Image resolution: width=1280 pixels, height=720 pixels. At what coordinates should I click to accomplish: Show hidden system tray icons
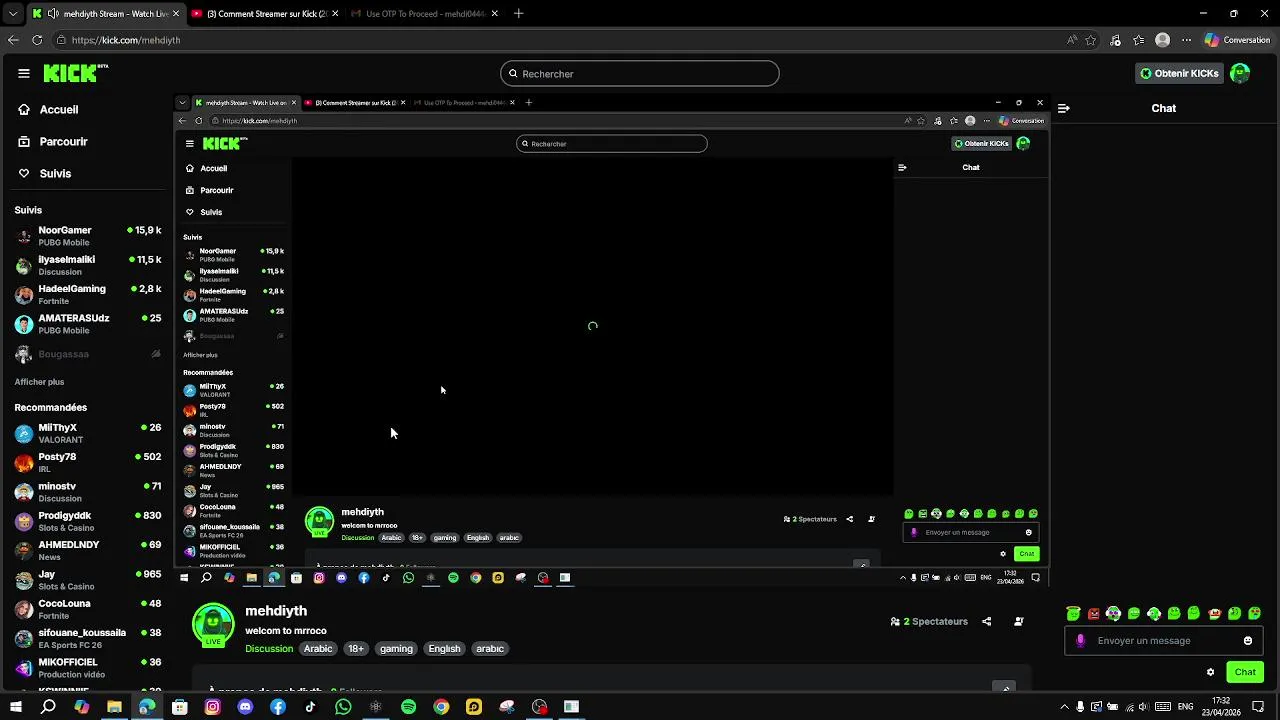[x=1064, y=707]
